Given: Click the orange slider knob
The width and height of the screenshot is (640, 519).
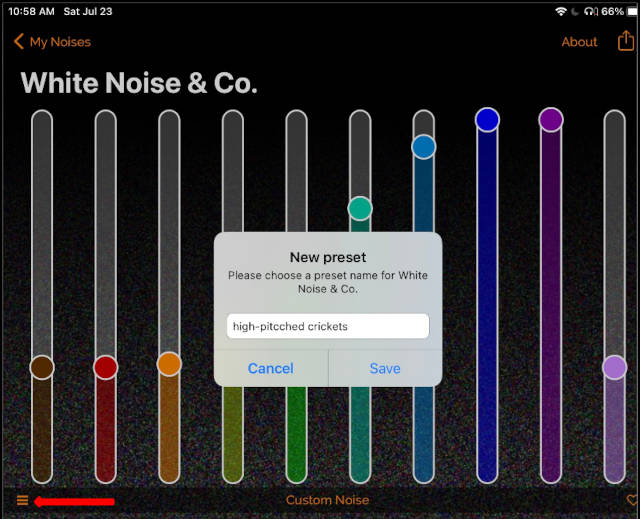Looking at the screenshot, I should click(x=169, y=364).
